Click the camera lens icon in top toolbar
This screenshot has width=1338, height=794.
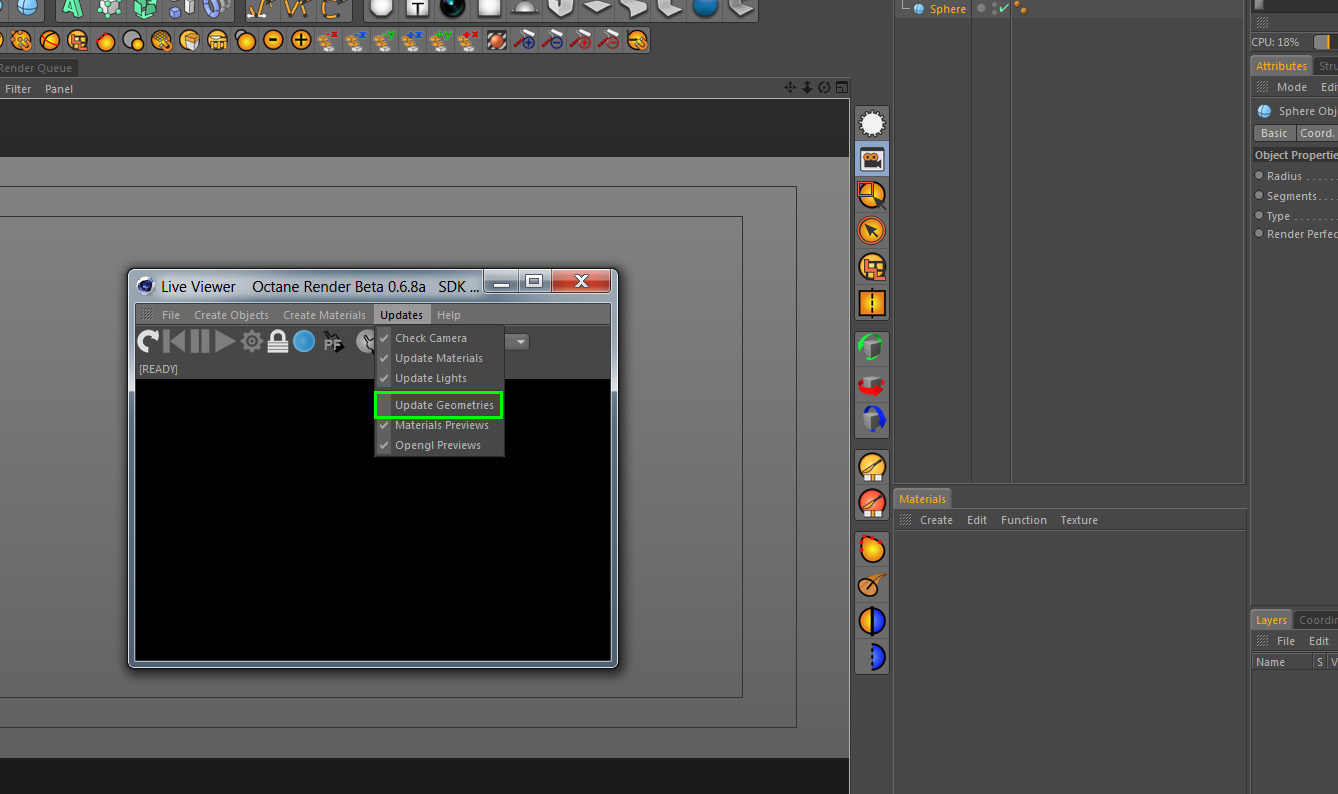[x=453, y=8]
